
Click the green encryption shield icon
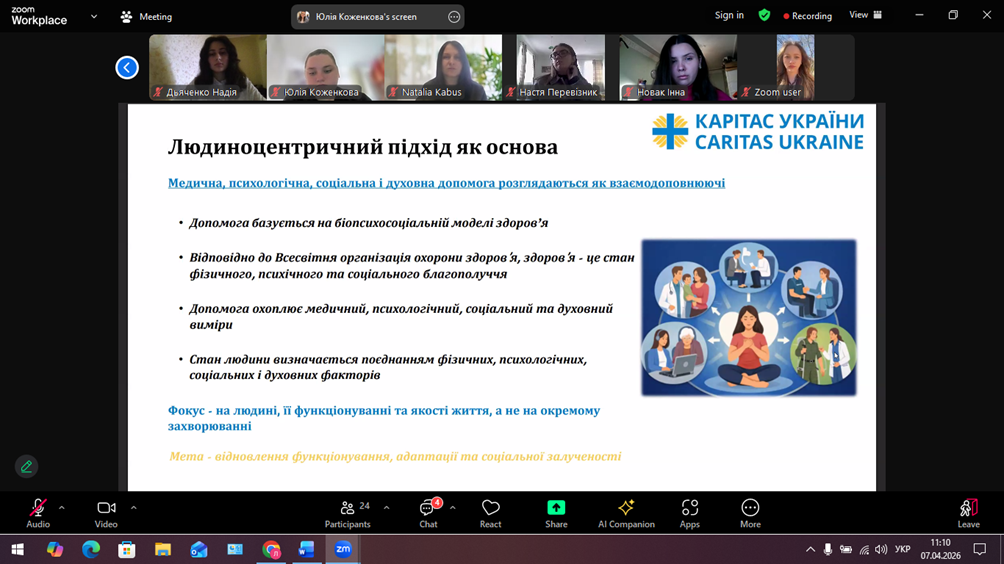[x=764, y=16]
